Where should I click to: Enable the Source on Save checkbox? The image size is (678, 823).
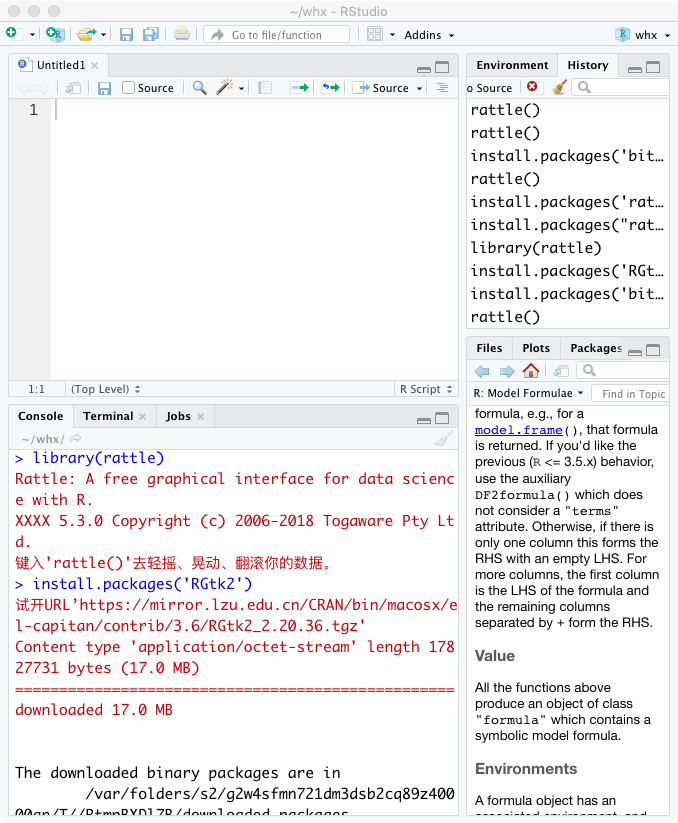click(129, 88)
